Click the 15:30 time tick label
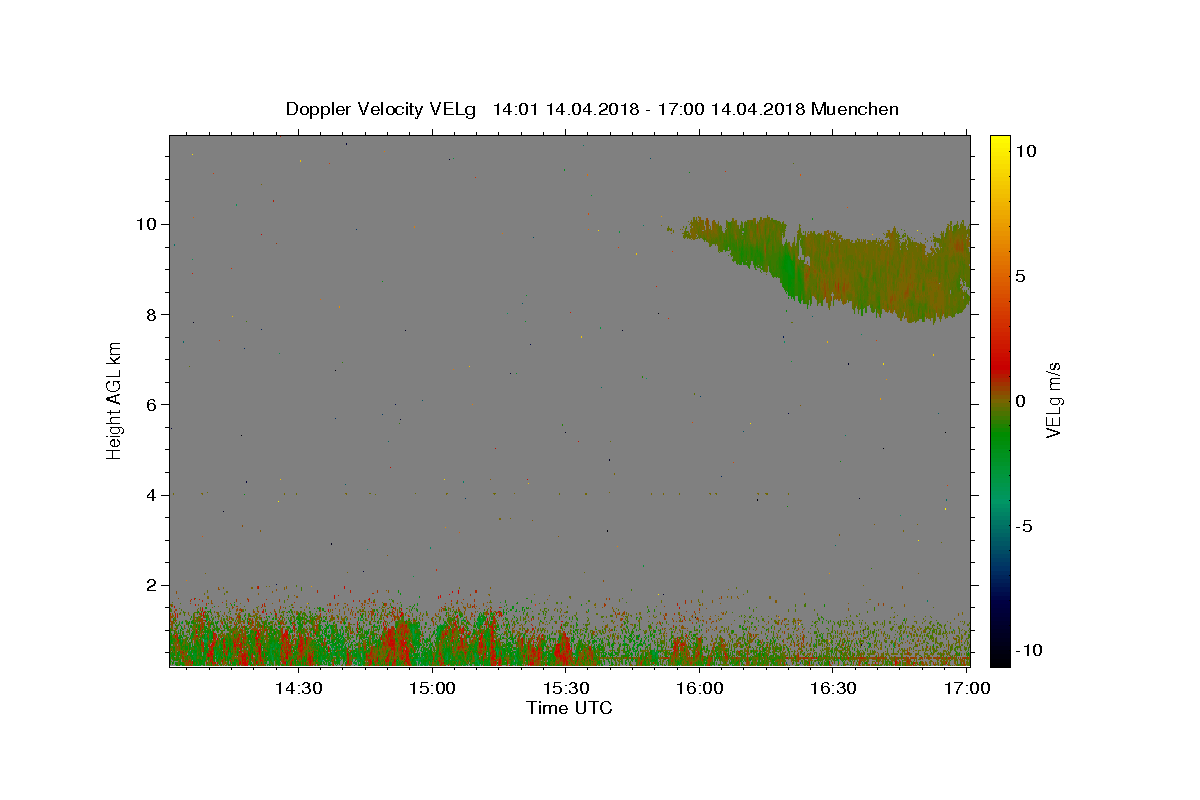 (x=566, y=688)
